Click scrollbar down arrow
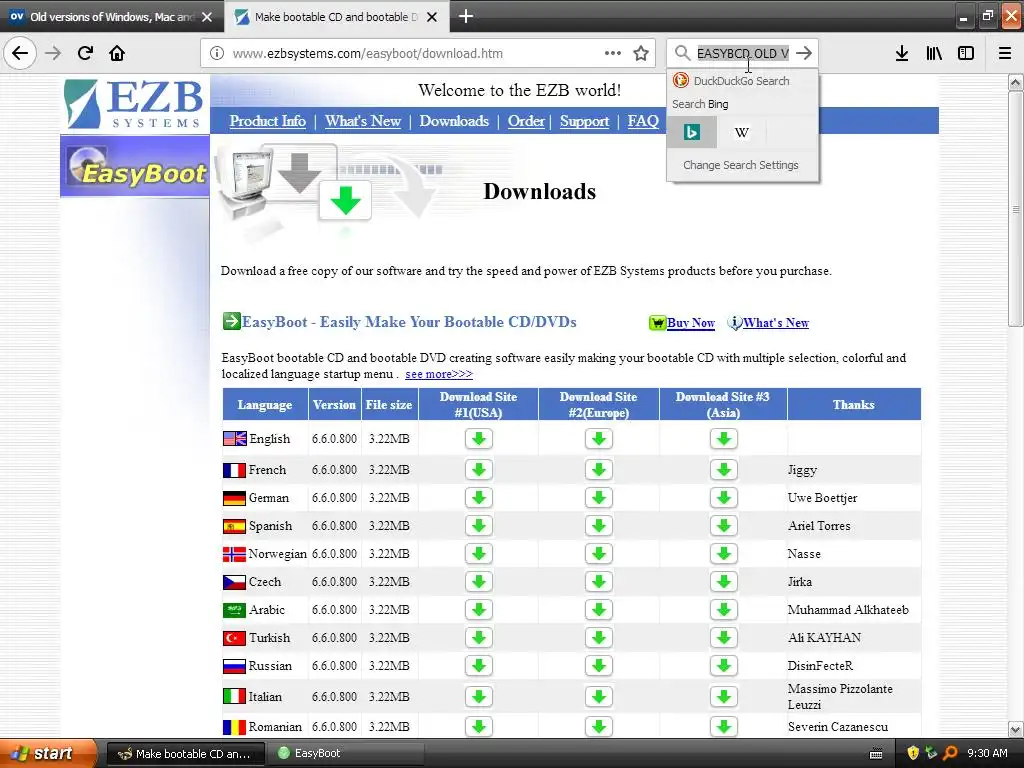Screen dimensions: 1024x768 1015,729
